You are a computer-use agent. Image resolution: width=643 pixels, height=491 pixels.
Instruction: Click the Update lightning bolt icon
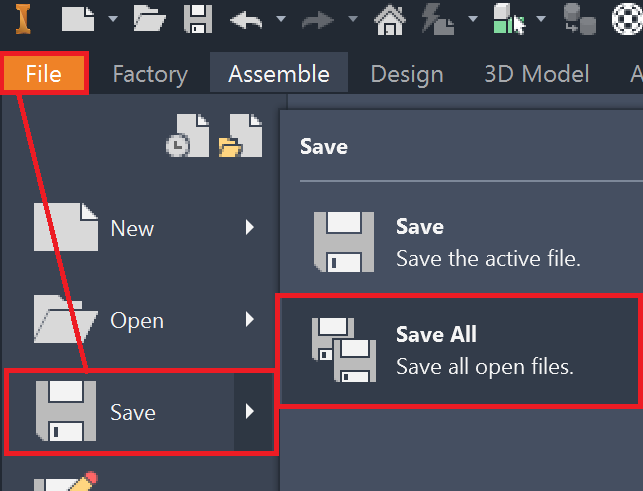point(436,18)
